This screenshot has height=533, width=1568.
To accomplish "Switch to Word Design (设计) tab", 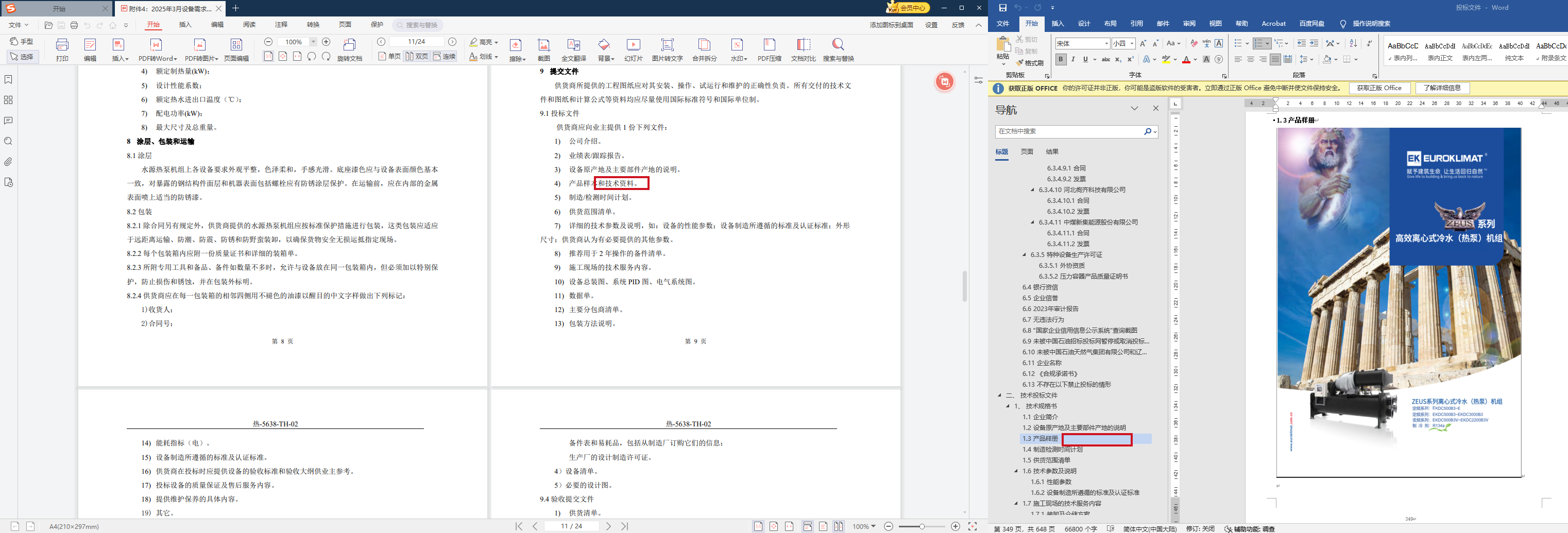I will [1084, 24].
